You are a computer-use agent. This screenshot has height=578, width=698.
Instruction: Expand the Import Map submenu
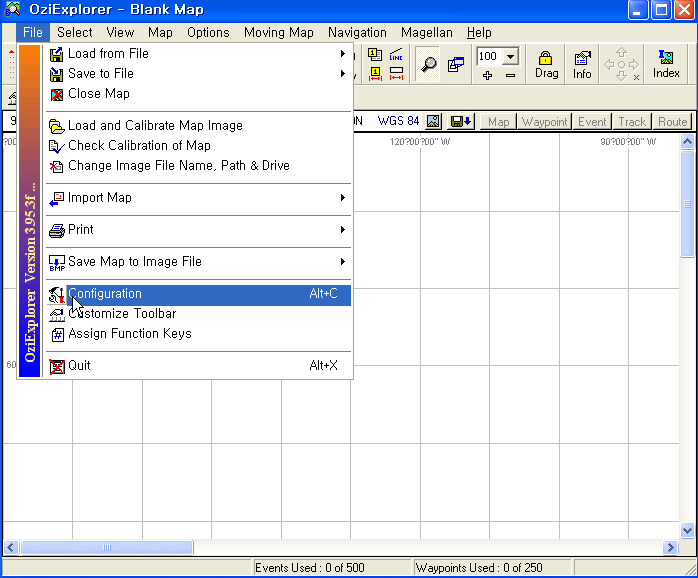342,198
